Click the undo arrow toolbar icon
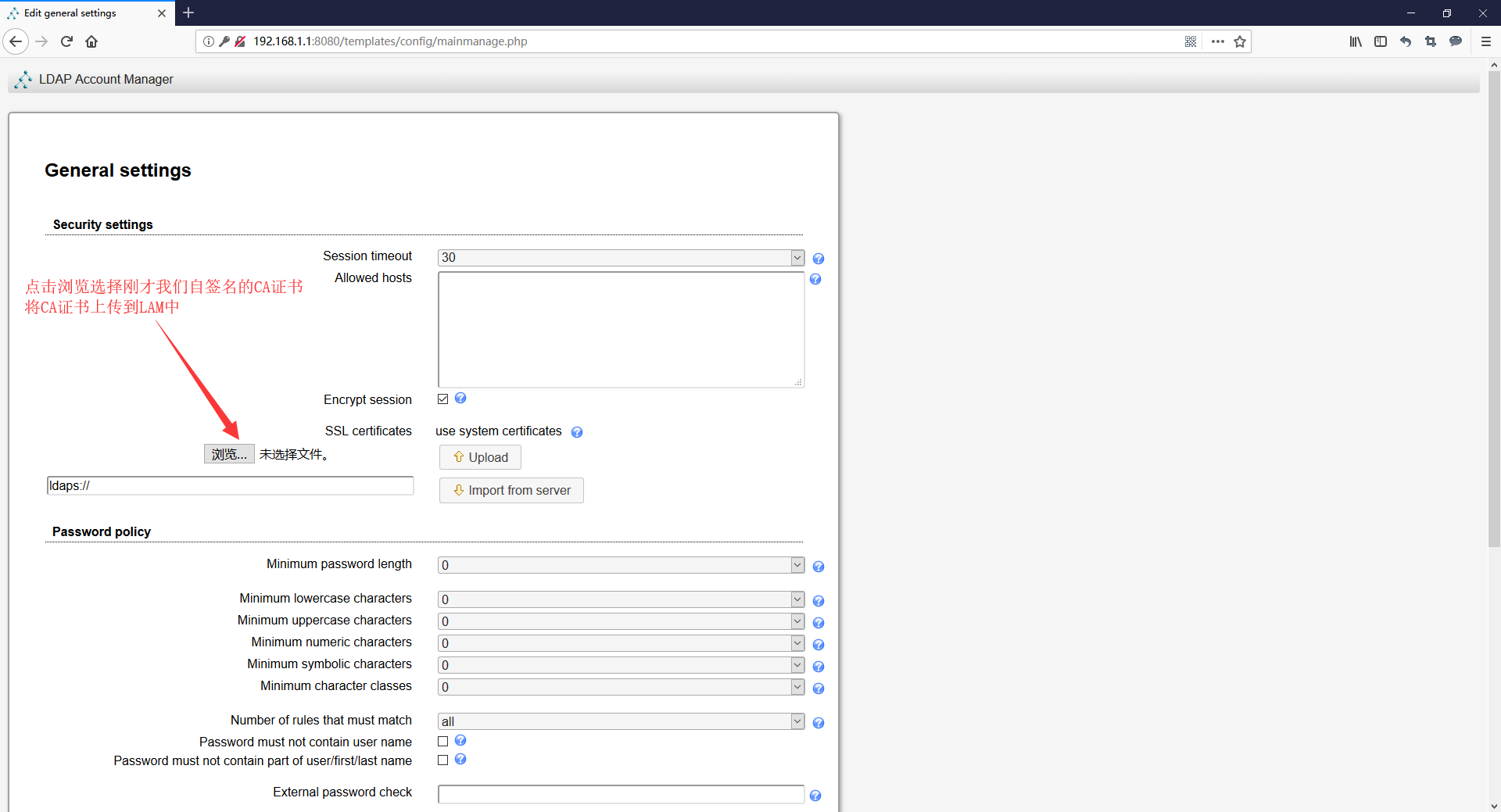The image size is (1501, 812). [x=1406, y=41]
